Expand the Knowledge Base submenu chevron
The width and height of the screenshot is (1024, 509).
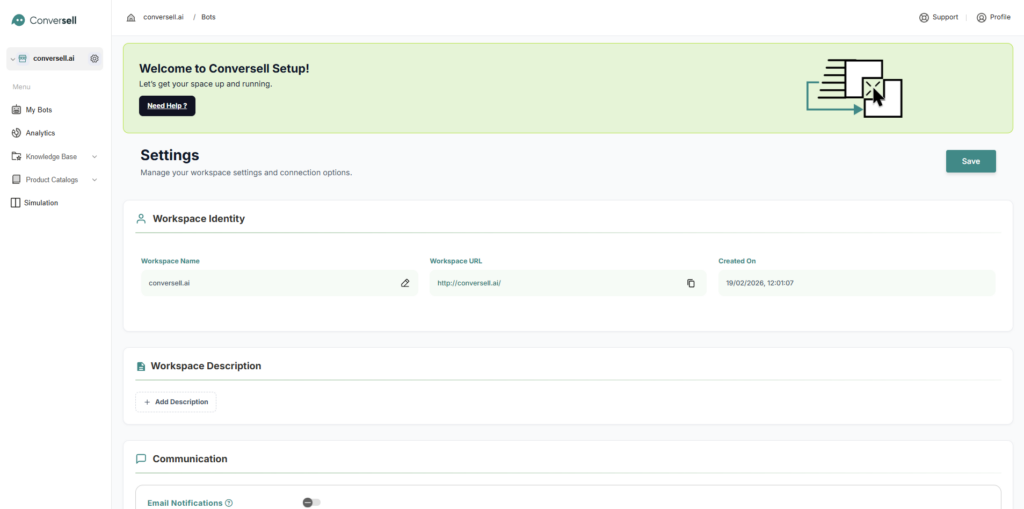[x=94, y=157]
